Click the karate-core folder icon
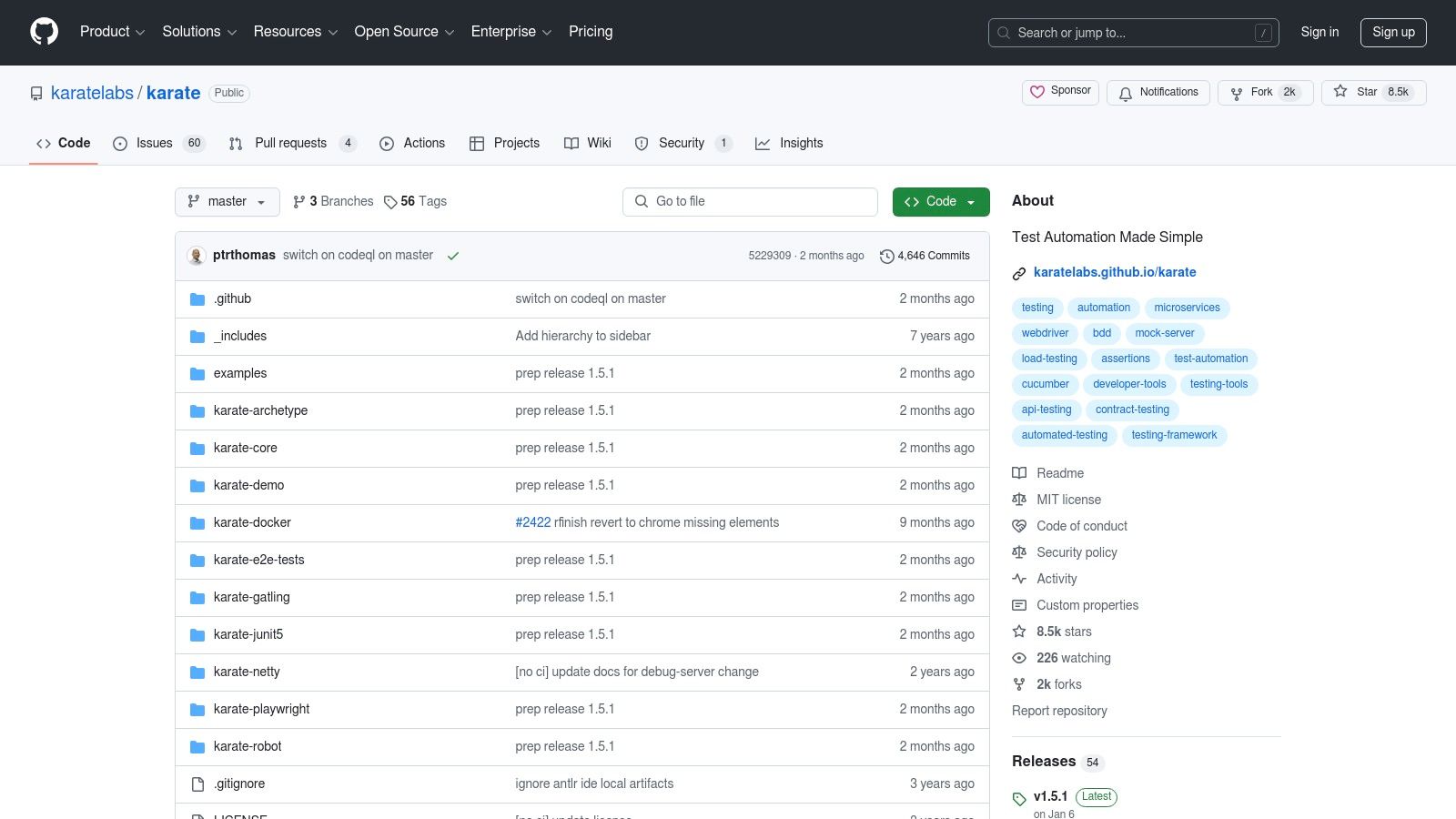Image resolution: width=1456 pixels, height=819 pixels. point(197,449)
